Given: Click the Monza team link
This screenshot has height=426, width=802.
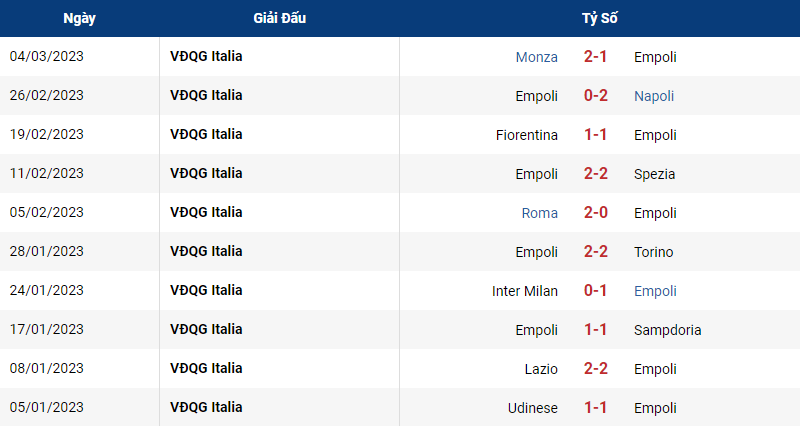Looking at the screenshot, I should (x=536, y=57).
